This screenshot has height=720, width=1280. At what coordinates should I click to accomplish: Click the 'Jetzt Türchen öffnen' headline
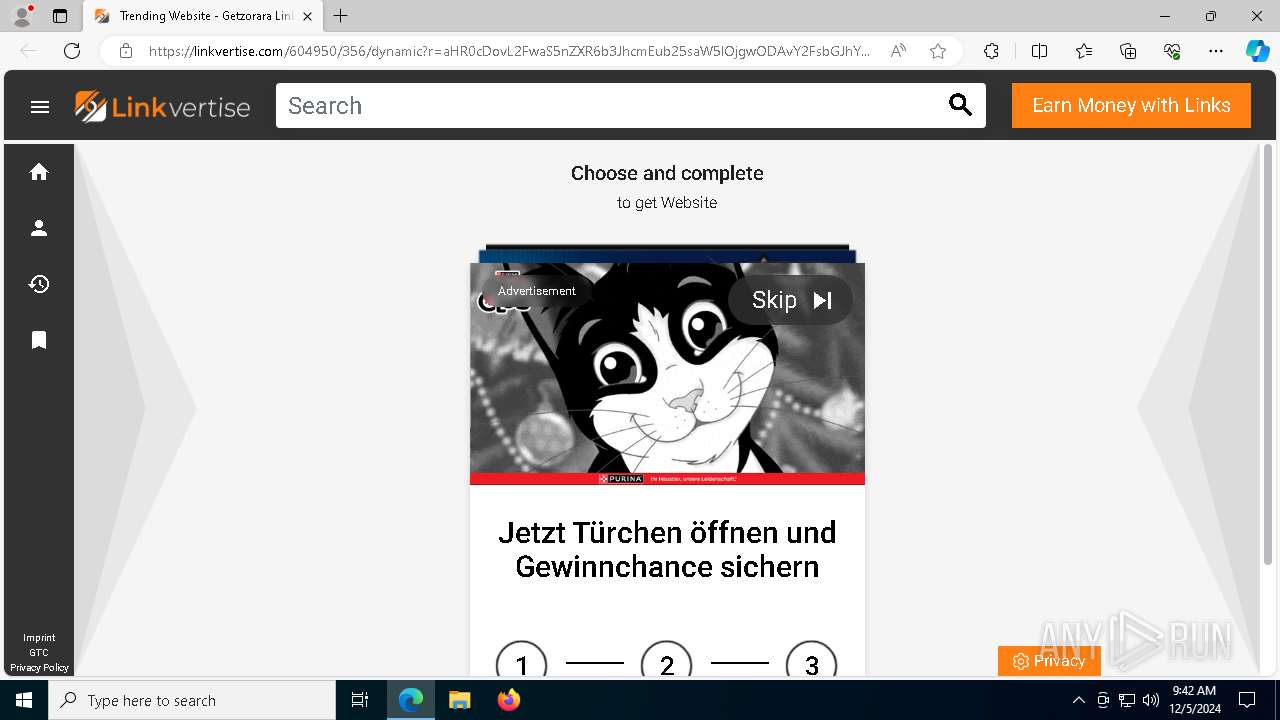[x=667, y=549]
